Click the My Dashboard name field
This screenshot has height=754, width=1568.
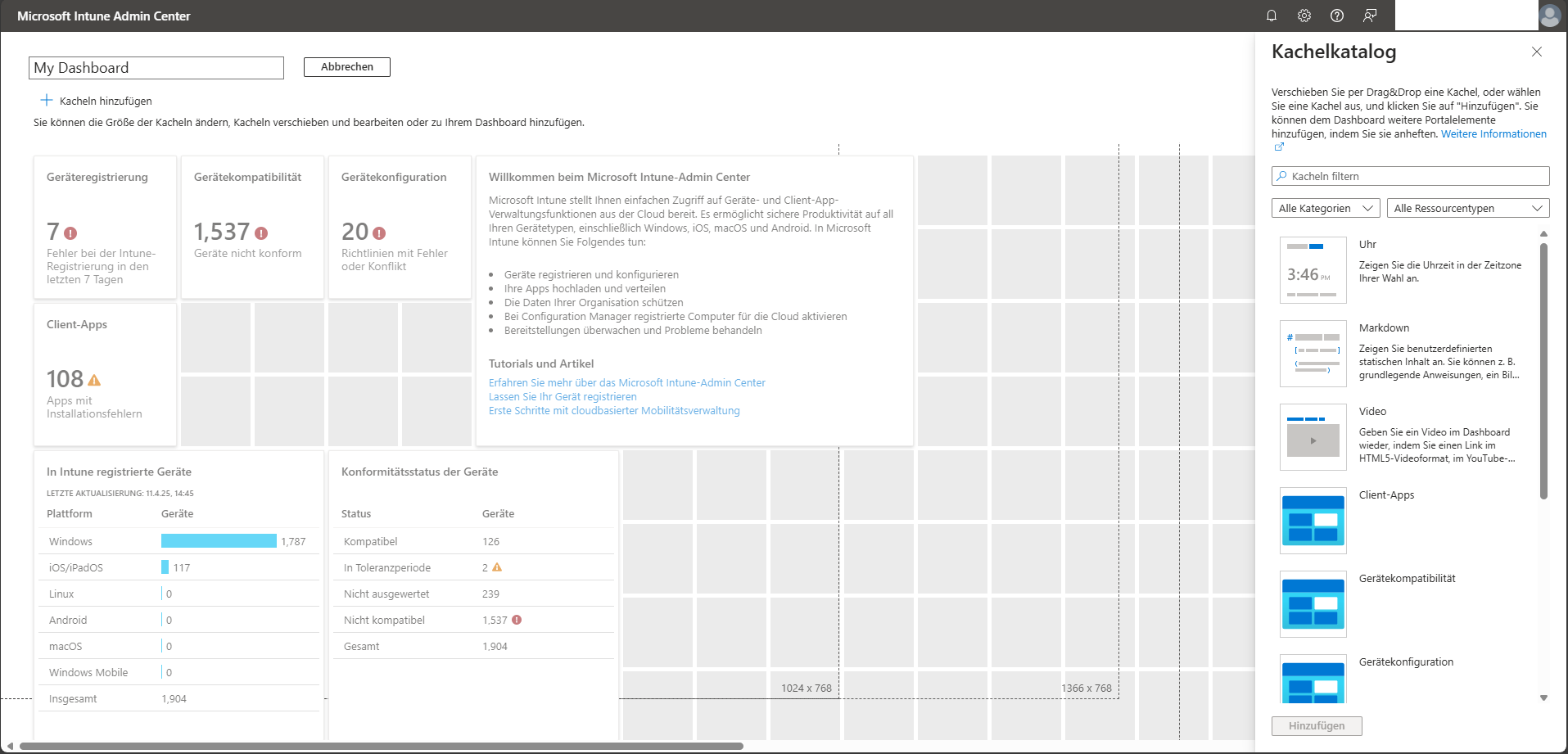[x=156, y=68]
